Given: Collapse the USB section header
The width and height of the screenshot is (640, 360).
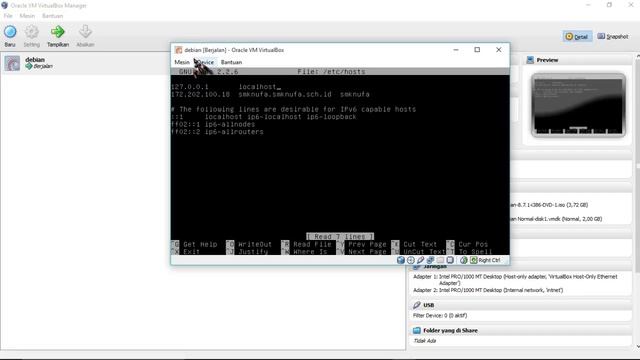Looking at the screenshot, I should pyautogui.click(x=520, y=305).
